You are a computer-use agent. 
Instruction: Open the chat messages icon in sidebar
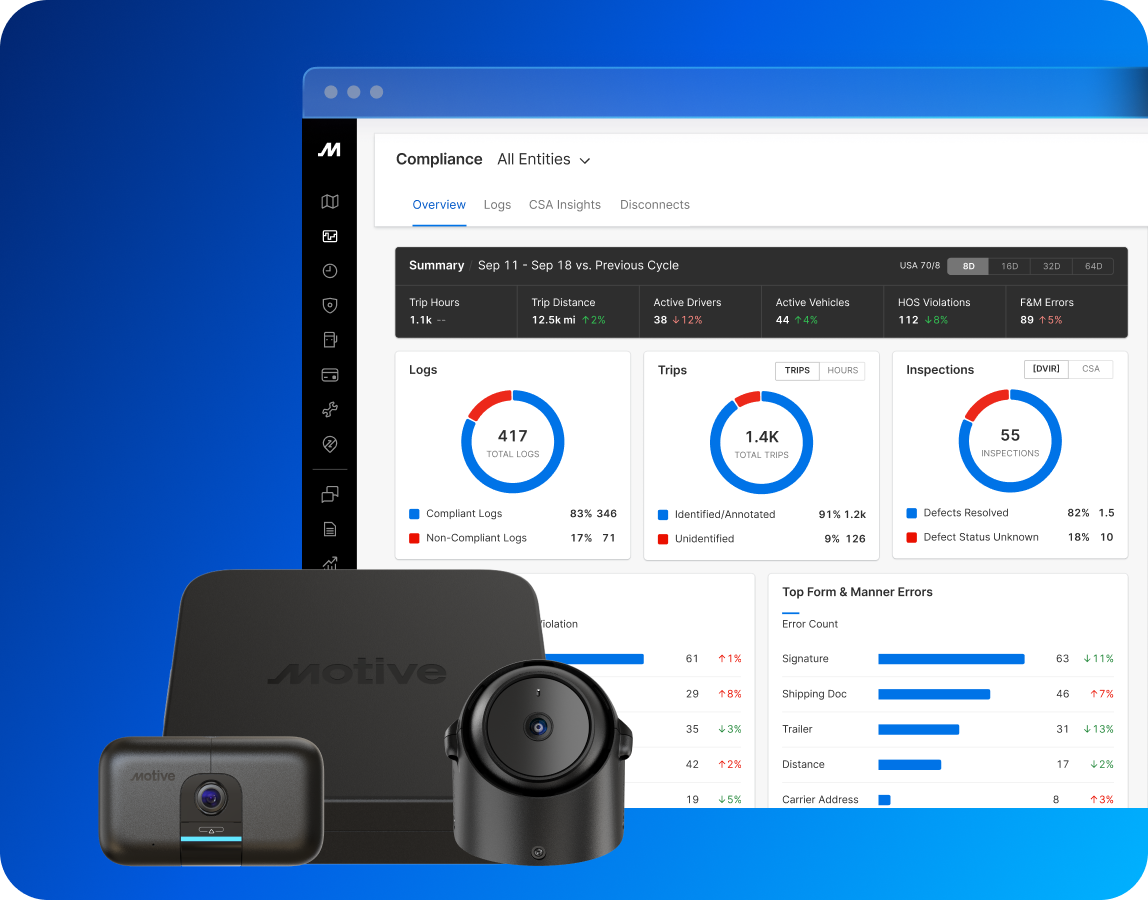(330, 494)
